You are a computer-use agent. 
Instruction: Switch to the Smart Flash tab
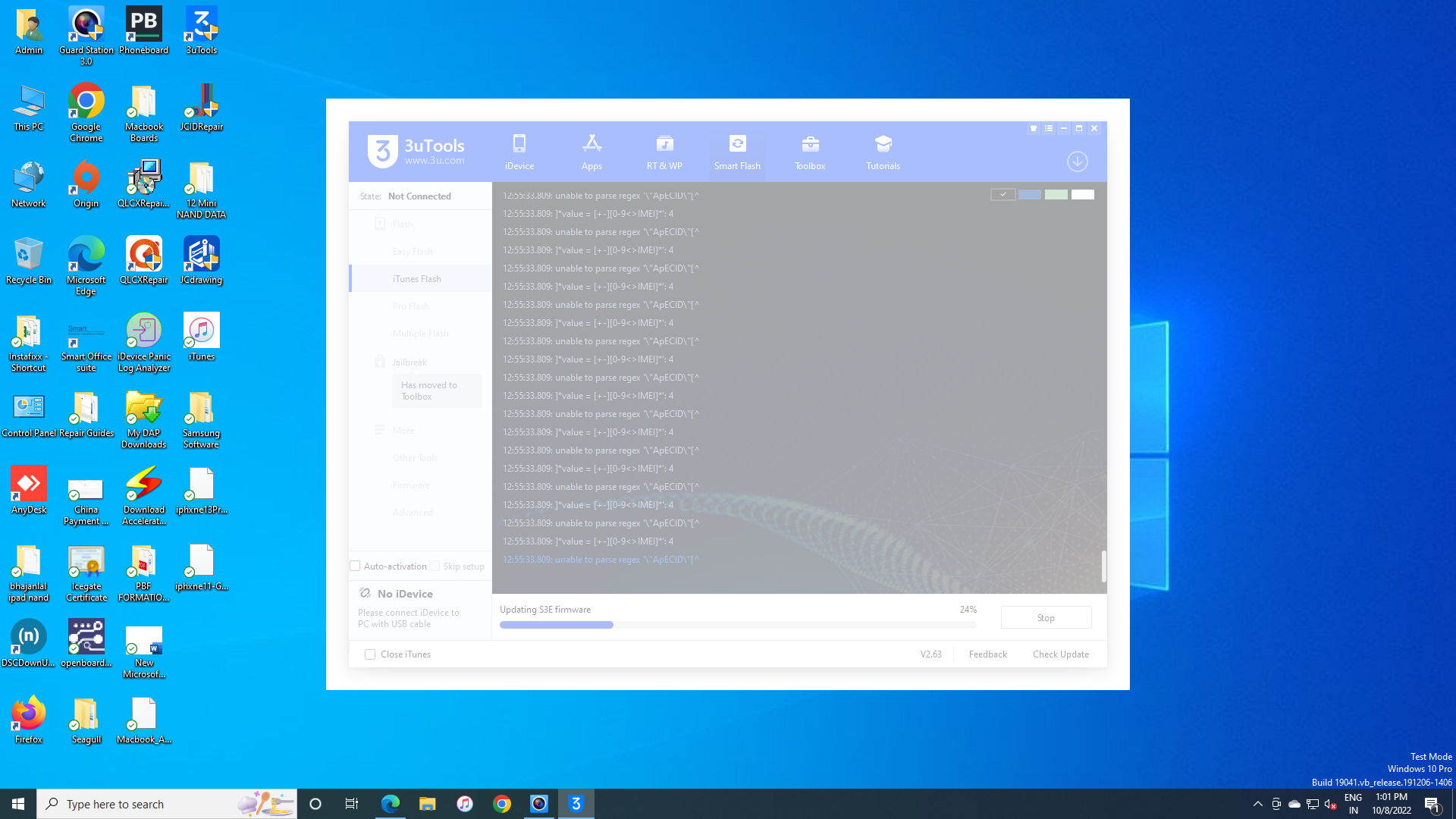pyautogui.click(x=737, y=153)
